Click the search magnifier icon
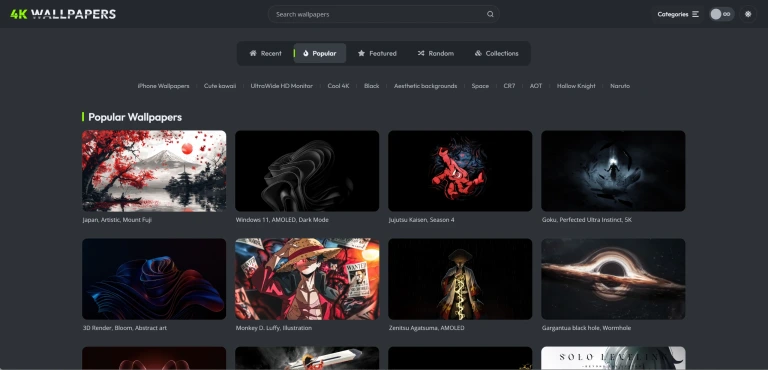Viewport: 768px width, 370px height. pyautogui.click(x=490, y=14)
